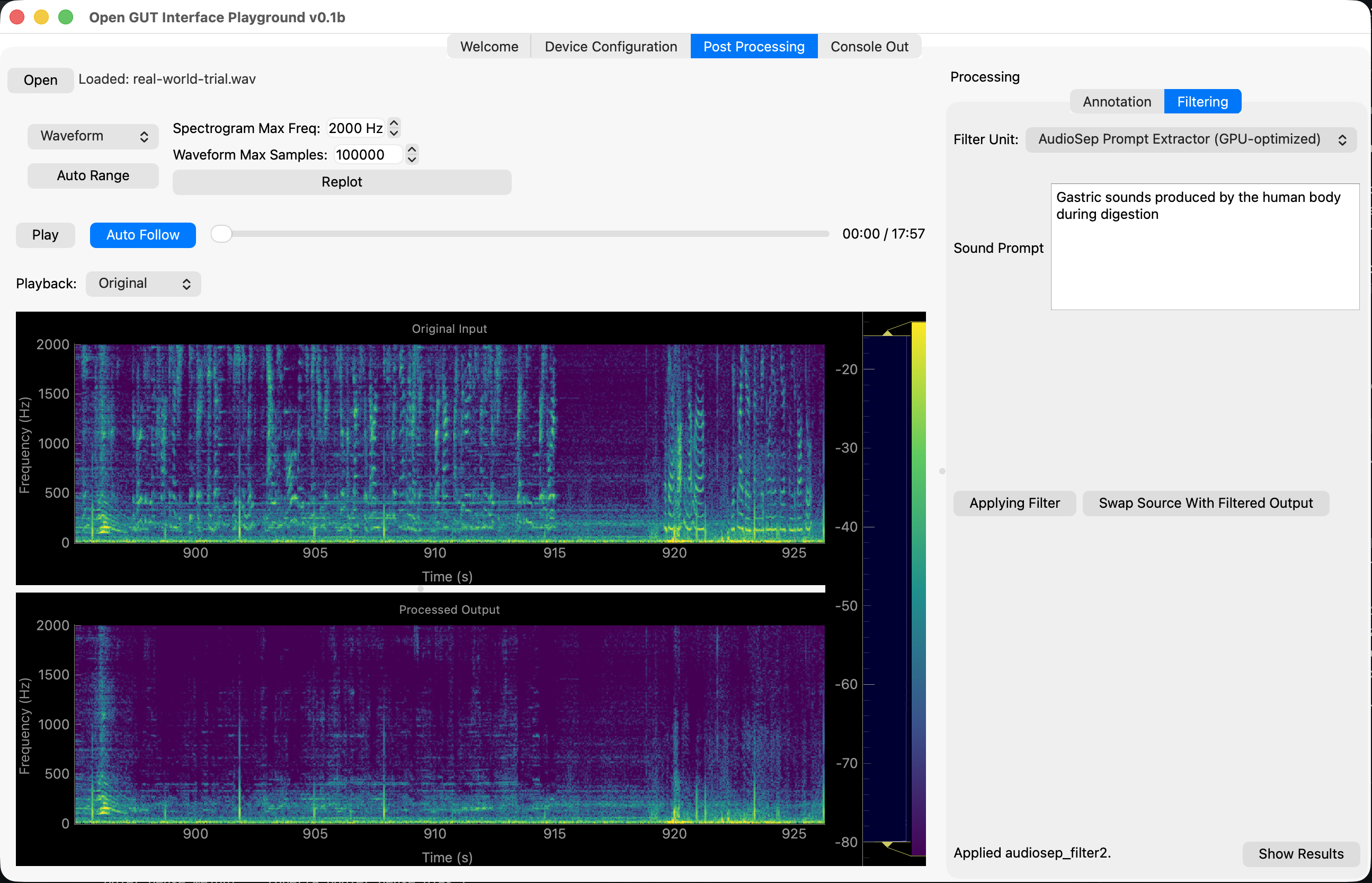Screen dimensions: 1372x883
Task: Click the splitter handle beside Processing panel
Action: point(942,471)
